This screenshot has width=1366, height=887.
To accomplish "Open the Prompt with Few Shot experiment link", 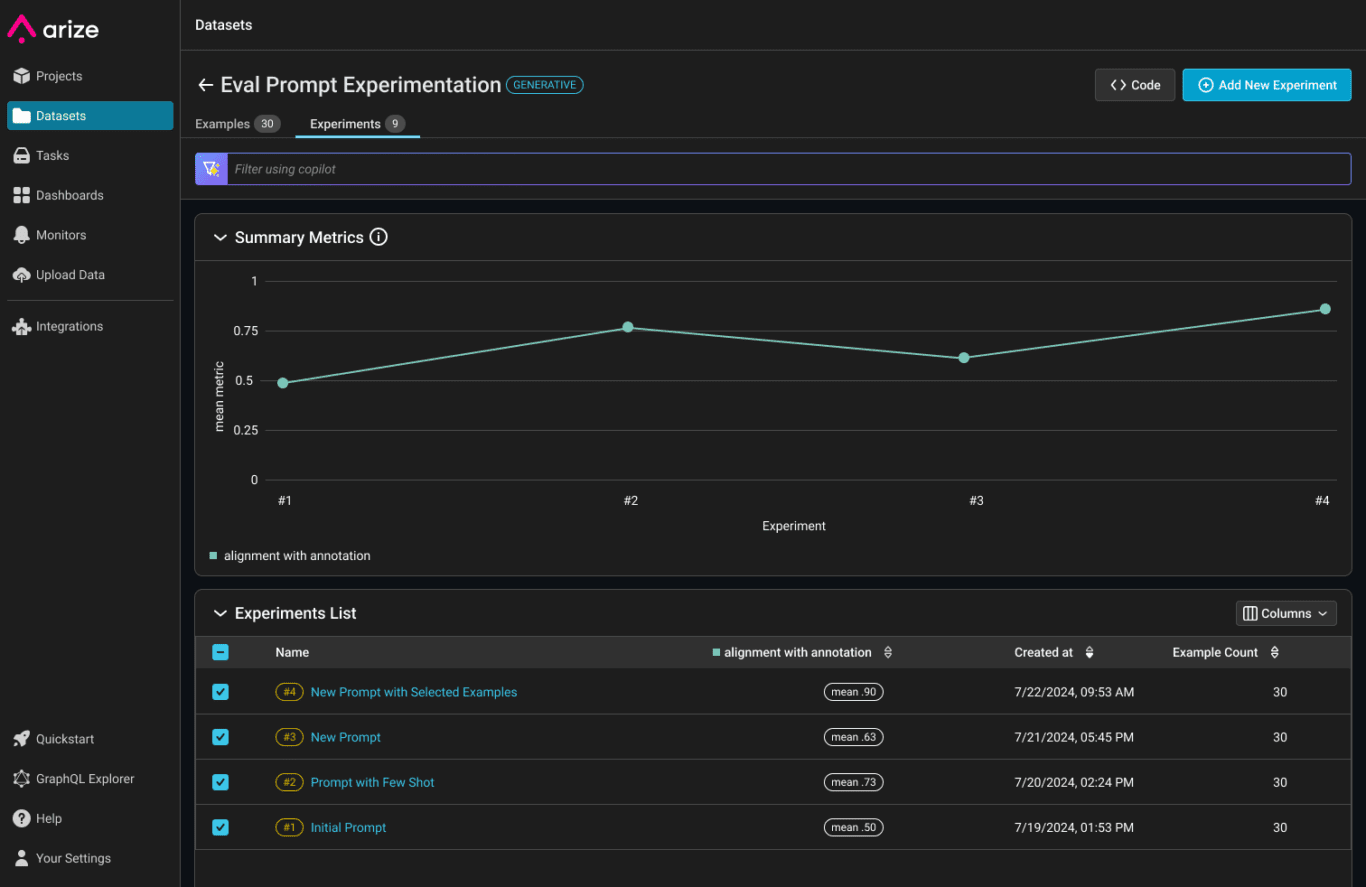I will 372,782.
